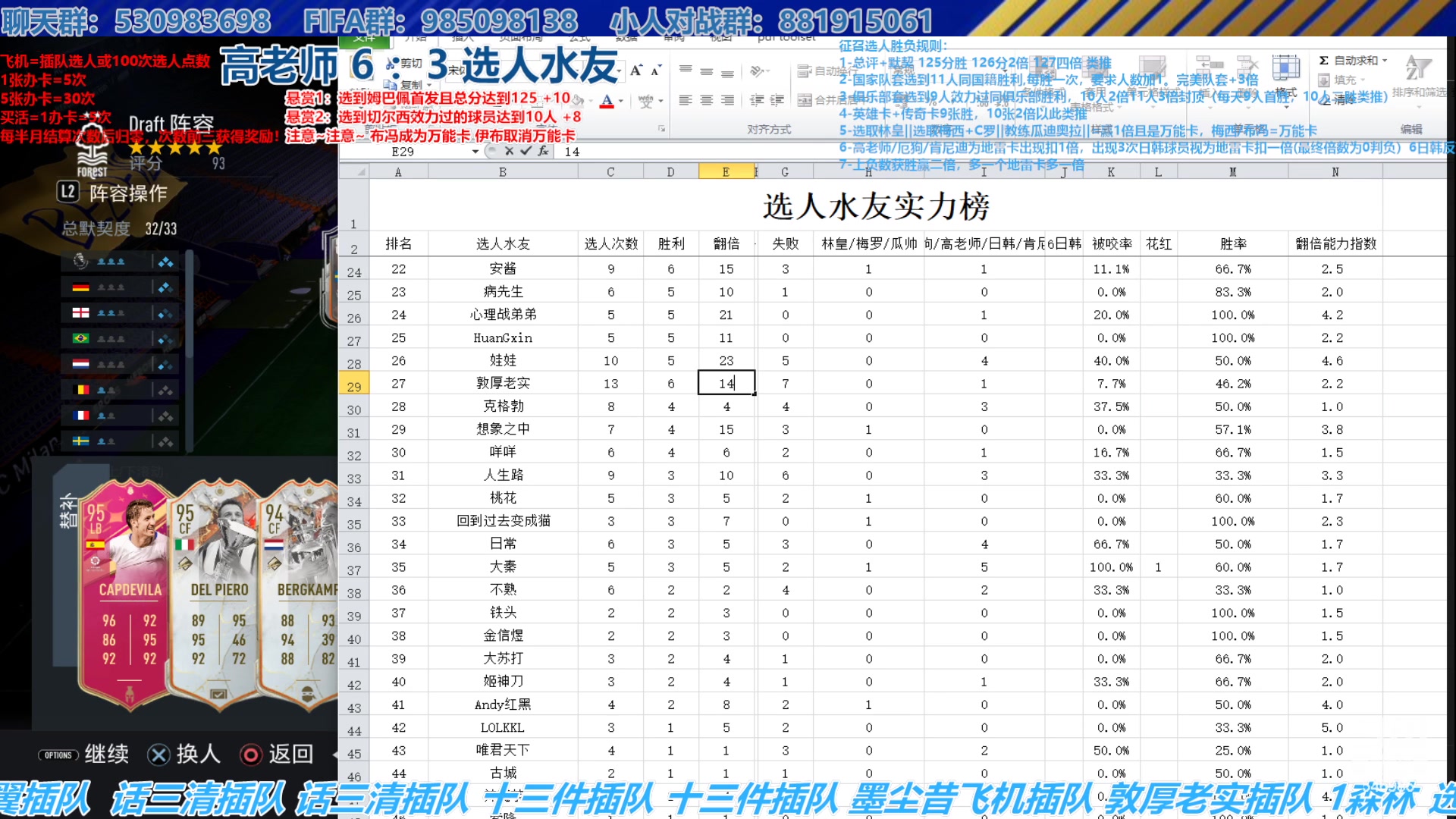Click the wrap text (自动换行) icon
This screenshot has width=1456, height=819.
(805, 71)
